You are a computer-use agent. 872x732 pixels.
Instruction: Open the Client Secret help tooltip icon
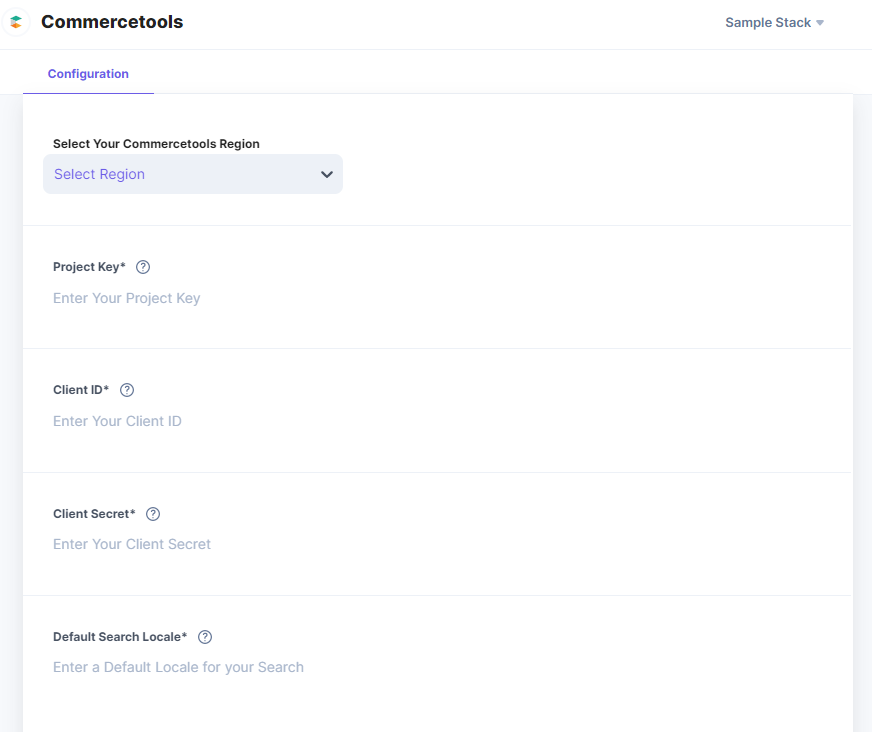pyautogui.click(x=152, y=513)
